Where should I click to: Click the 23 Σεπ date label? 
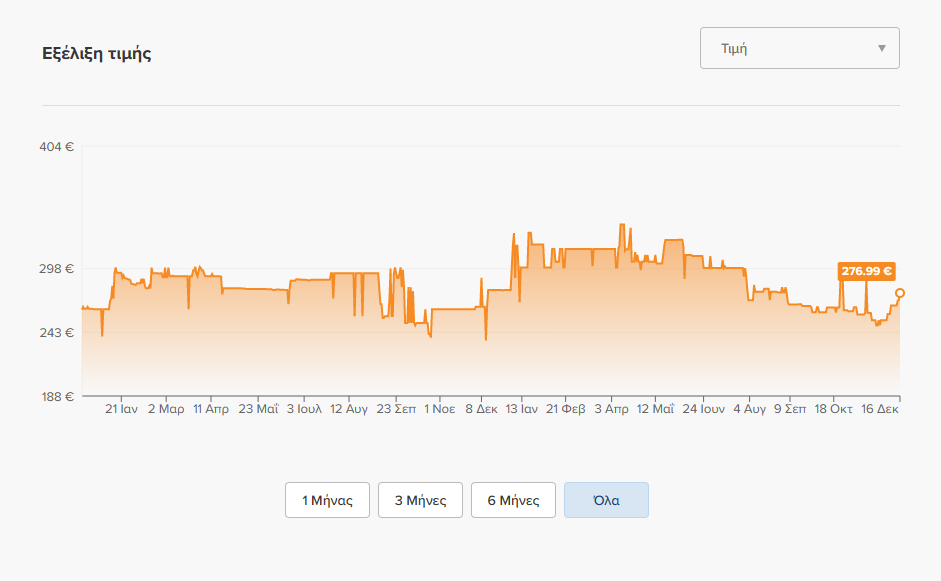click(396, 409)
